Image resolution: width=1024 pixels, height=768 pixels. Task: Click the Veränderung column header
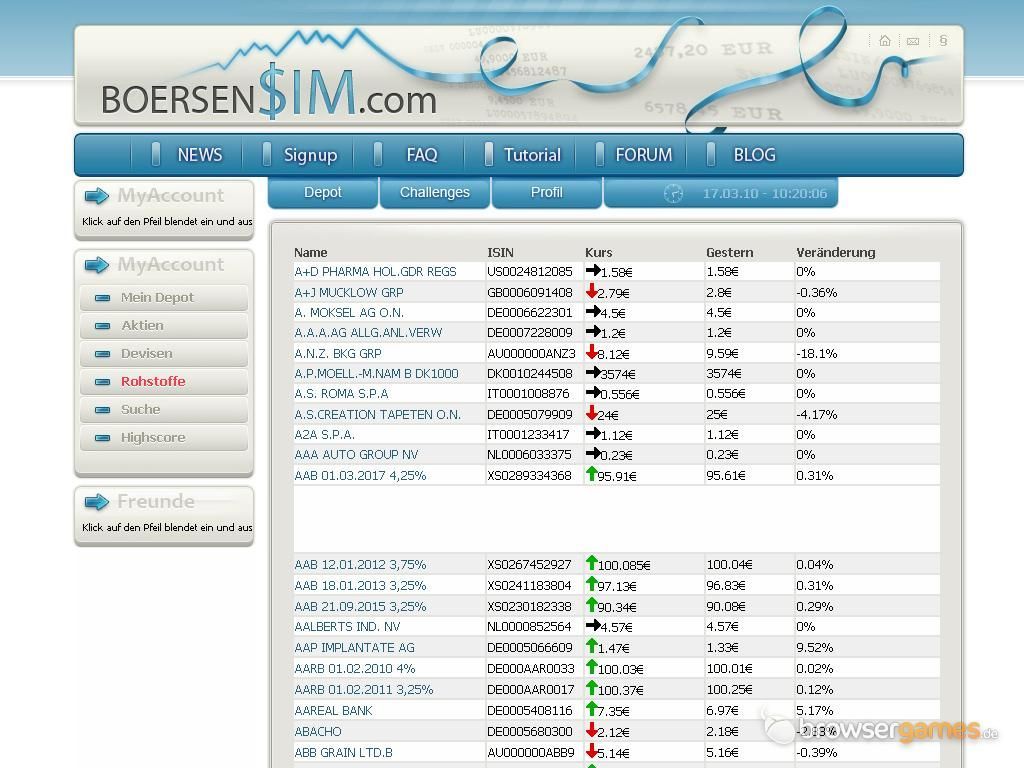(x=835, y=252)
